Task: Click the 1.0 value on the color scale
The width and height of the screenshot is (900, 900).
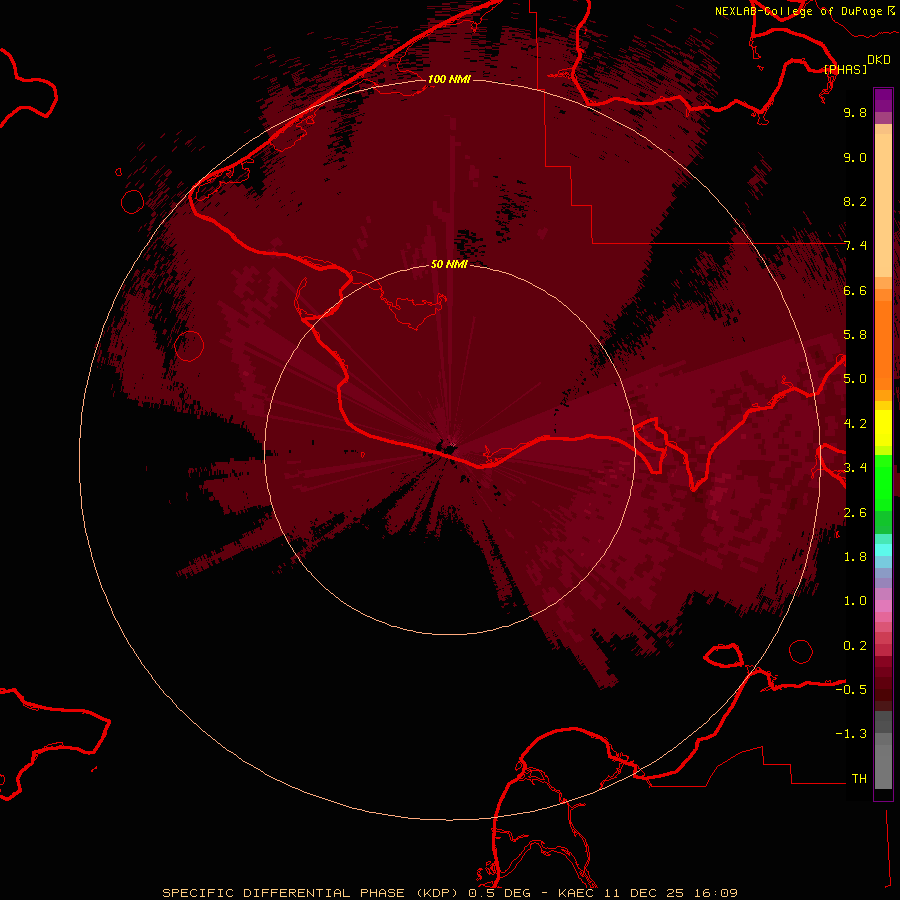Action: click(855, 601)
